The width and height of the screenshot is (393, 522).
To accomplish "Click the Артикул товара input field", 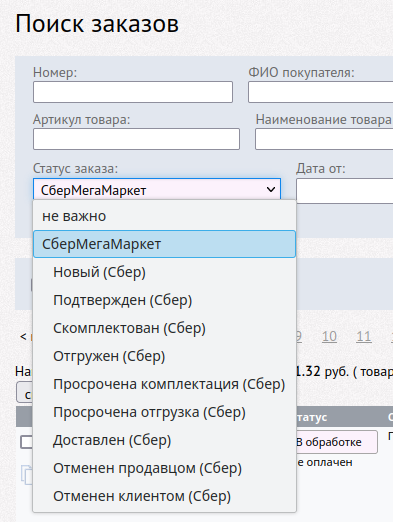I will 136,139.
